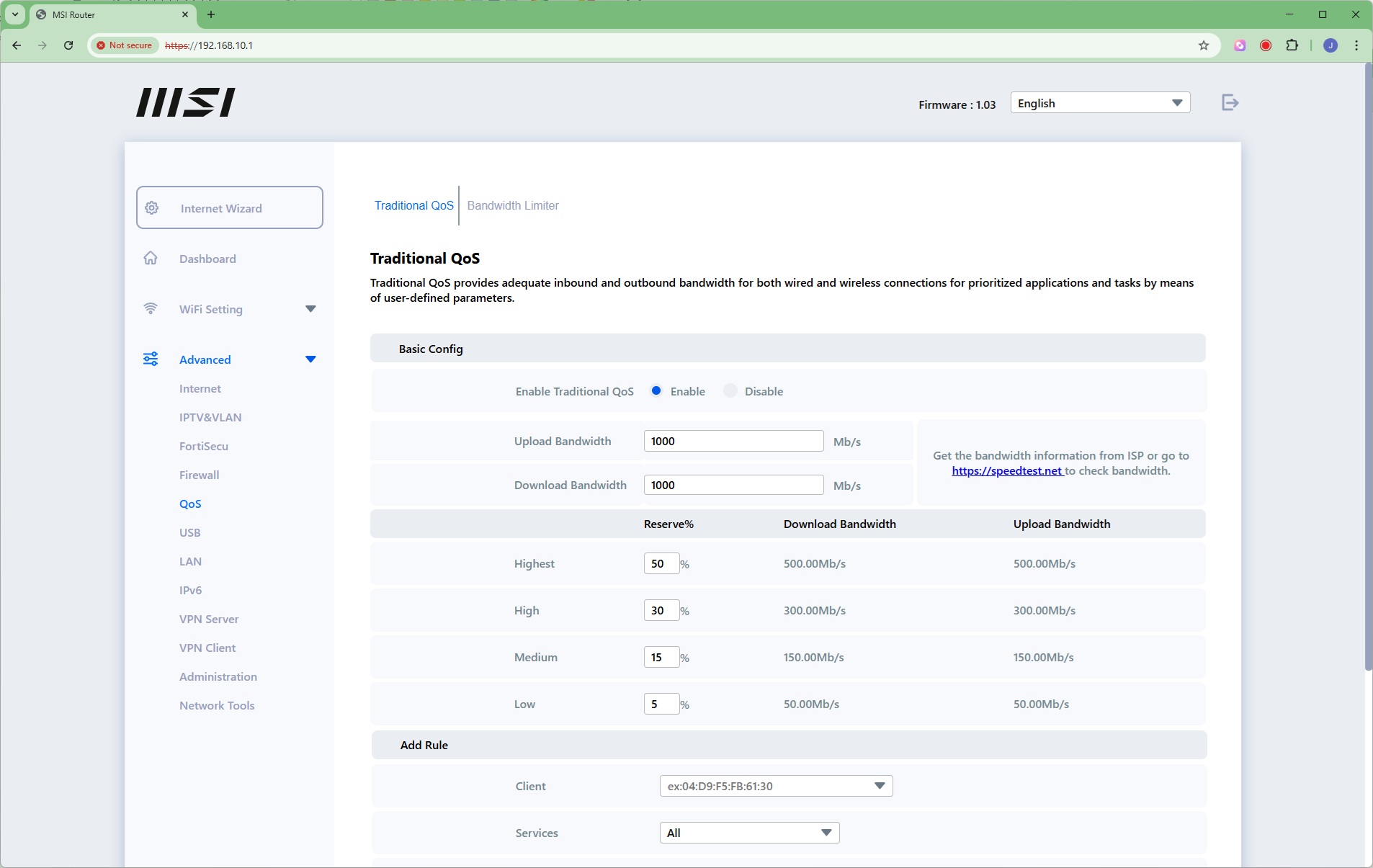The image size is (1373, 868).
Task: Click the Upload Bandwidth input field
Action: coord(733,442)
